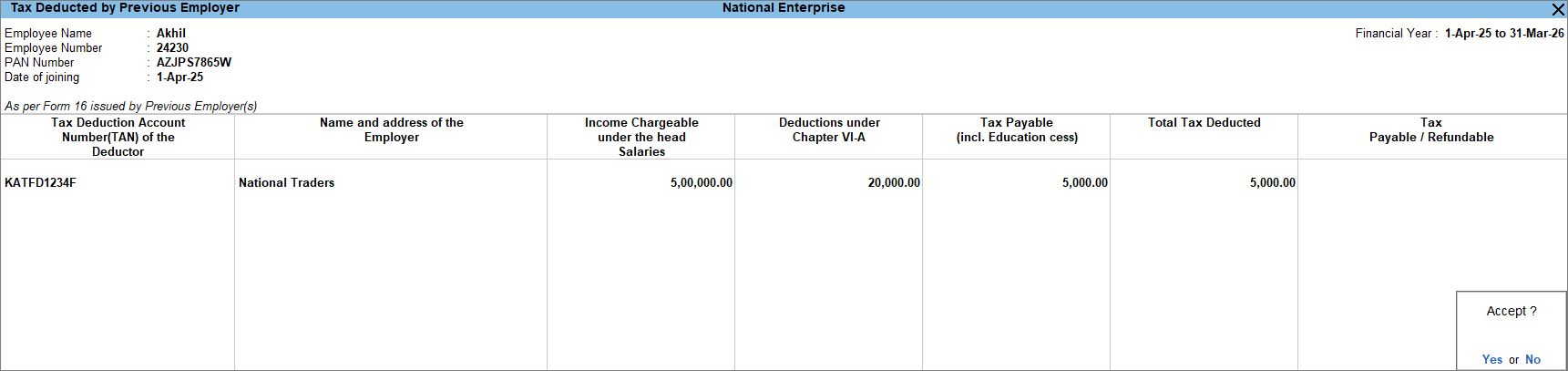Screen dimensions: 1568x371
Task: Click No to reject the entry
Action: coord(1532,360)
